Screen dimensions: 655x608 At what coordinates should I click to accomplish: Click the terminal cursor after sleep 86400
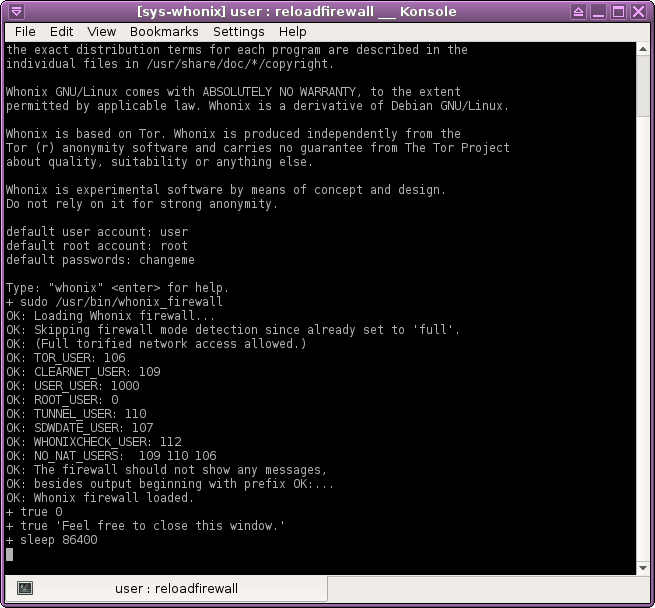tap(10, 554)
